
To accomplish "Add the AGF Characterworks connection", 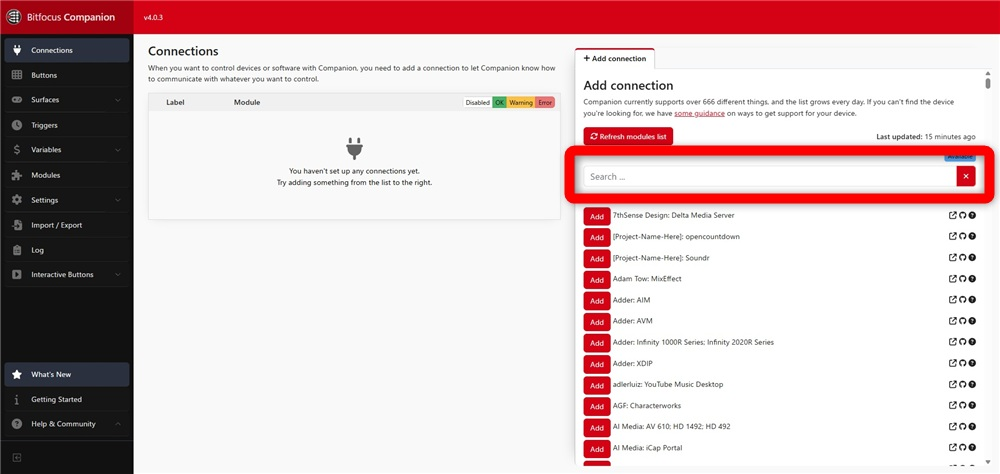I will click(x=597, y=407).
